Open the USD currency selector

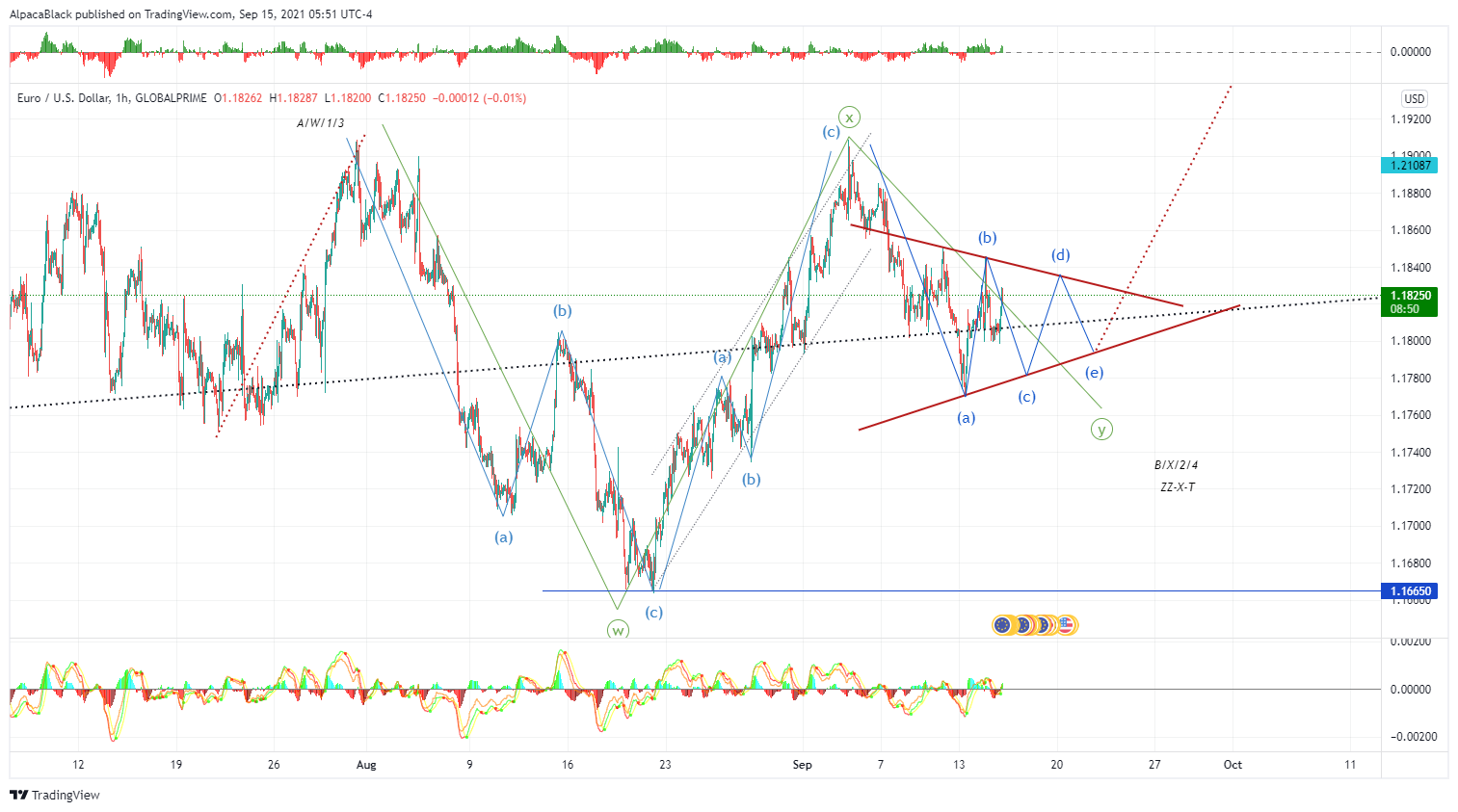[1414, 98]
